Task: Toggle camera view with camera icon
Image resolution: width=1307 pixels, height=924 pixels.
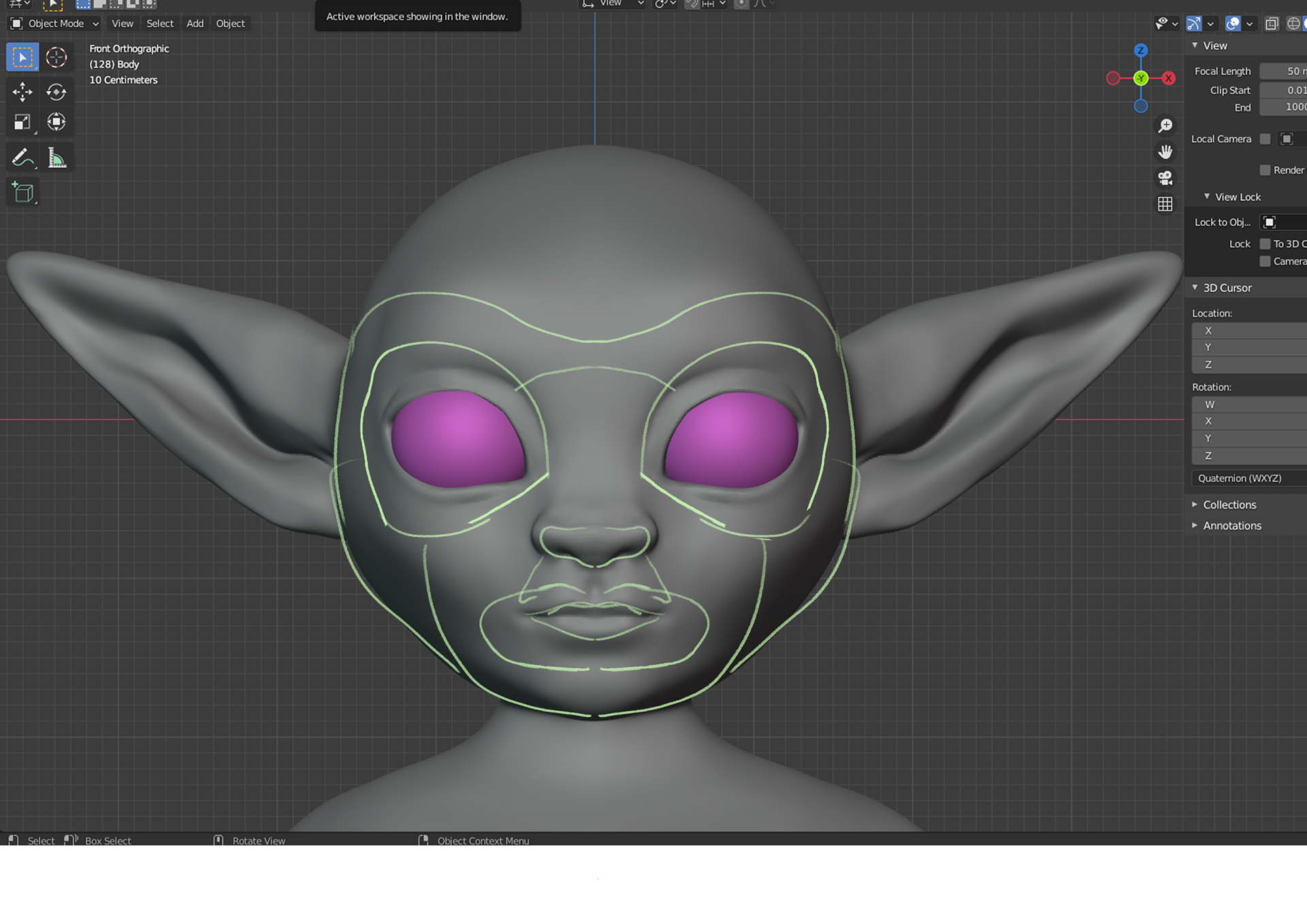Action: pyautogui.click(x=1165, y=178)
